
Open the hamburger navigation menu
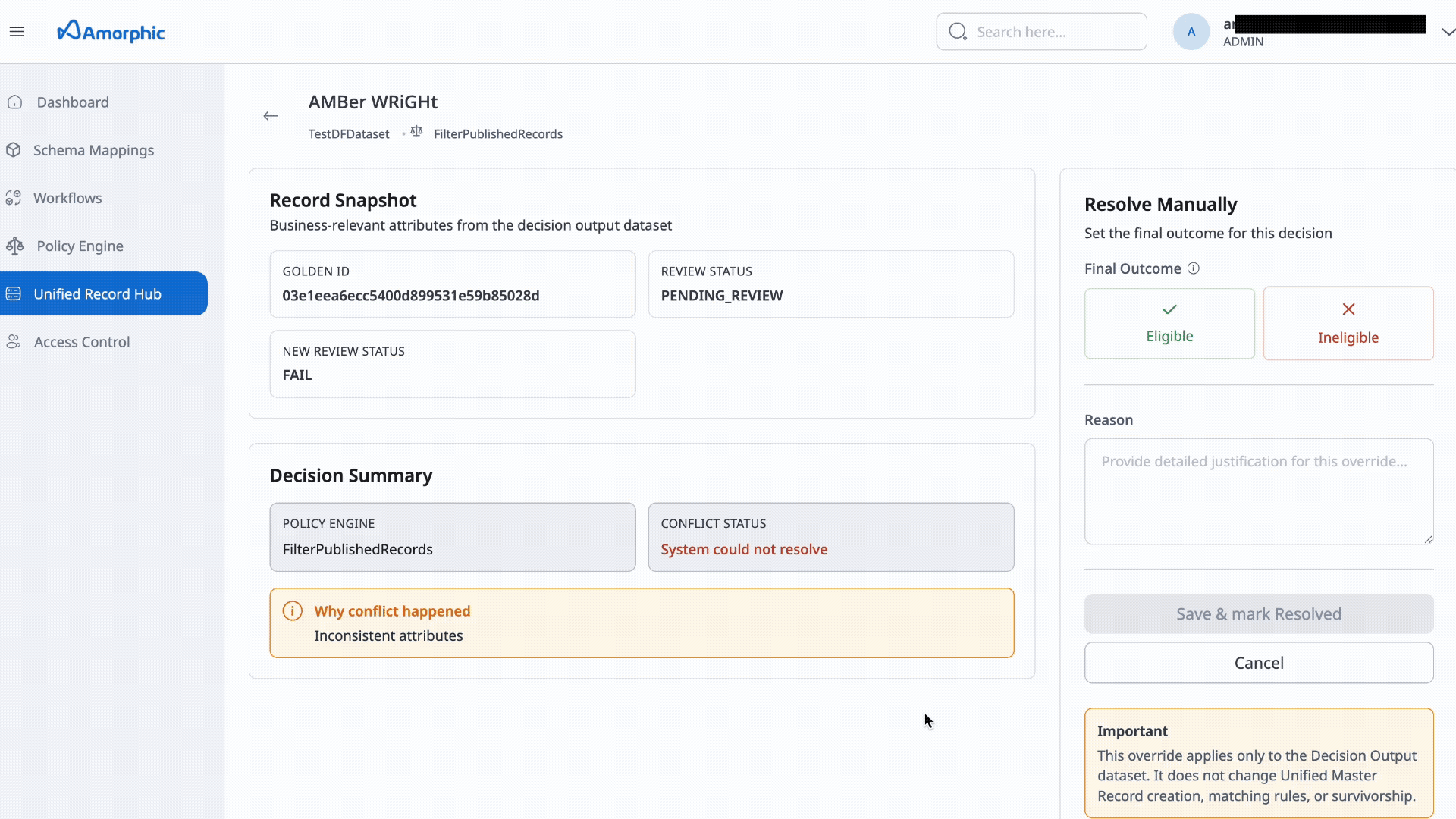pyautogui.click(x=17, y=31)
